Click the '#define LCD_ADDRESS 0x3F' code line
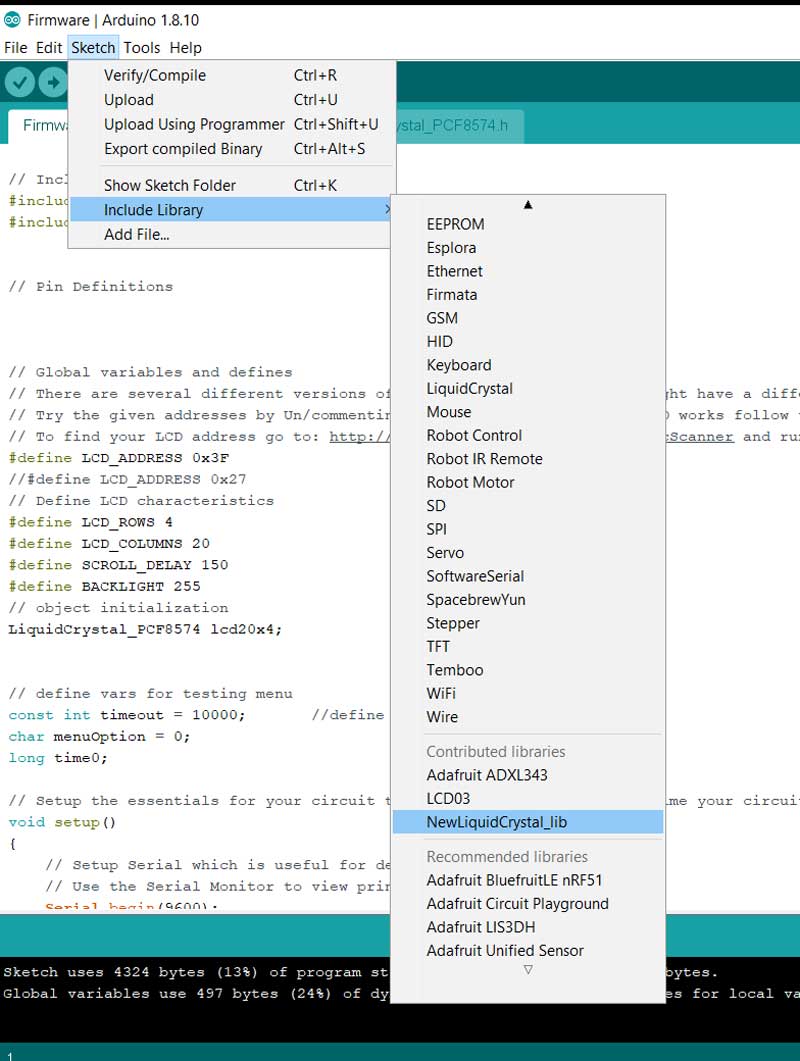 pos(118,458)
